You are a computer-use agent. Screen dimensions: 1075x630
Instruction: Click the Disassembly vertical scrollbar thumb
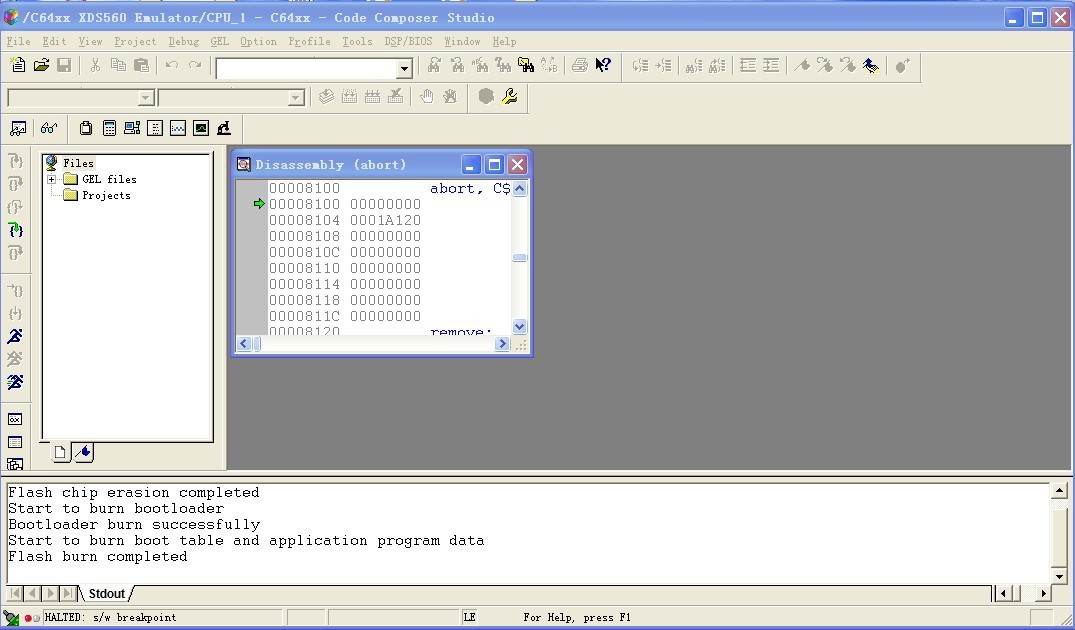pyautogui.click(x=520, y=258)
